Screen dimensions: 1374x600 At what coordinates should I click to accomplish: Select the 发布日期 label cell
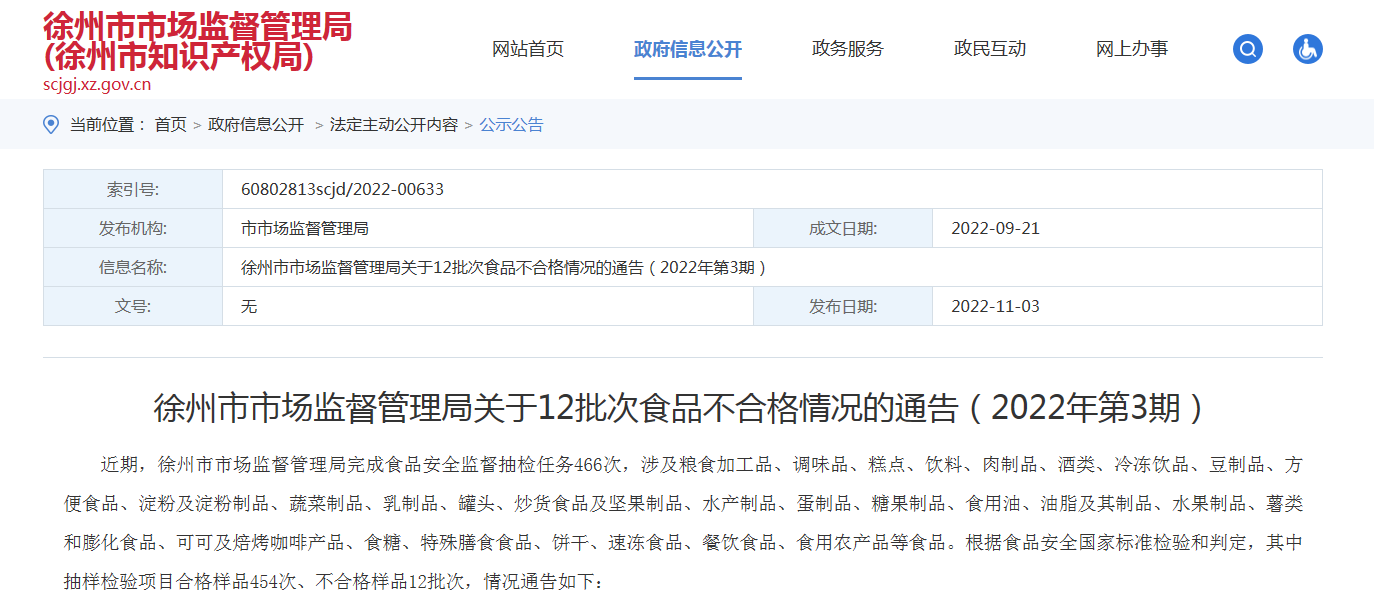coord(843,306)
